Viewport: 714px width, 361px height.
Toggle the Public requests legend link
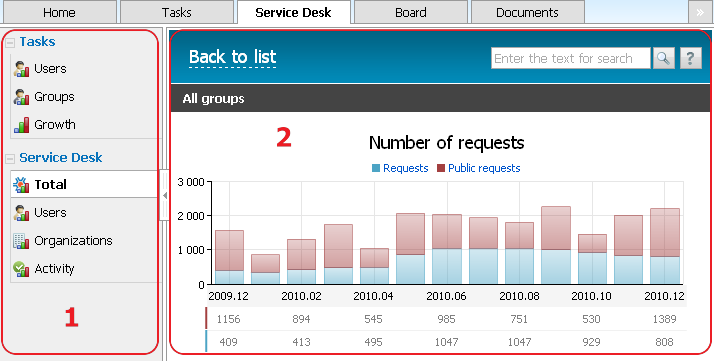coord(484,168)
